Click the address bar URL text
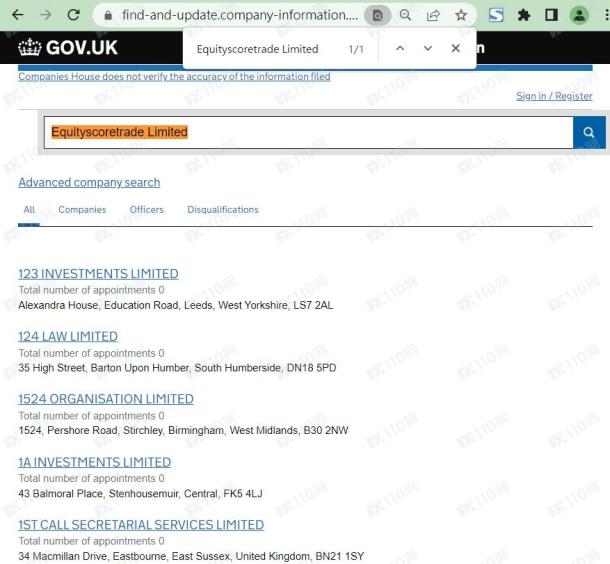This screenshot has height=564, width=610. (240, 15)
